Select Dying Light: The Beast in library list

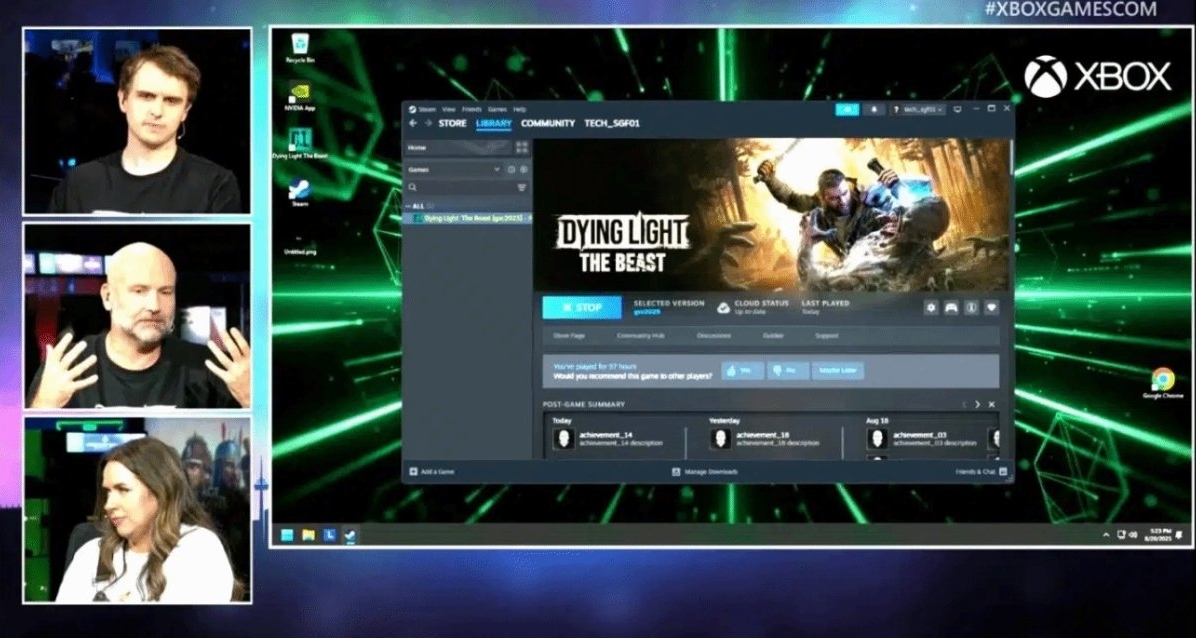[468, 218]
